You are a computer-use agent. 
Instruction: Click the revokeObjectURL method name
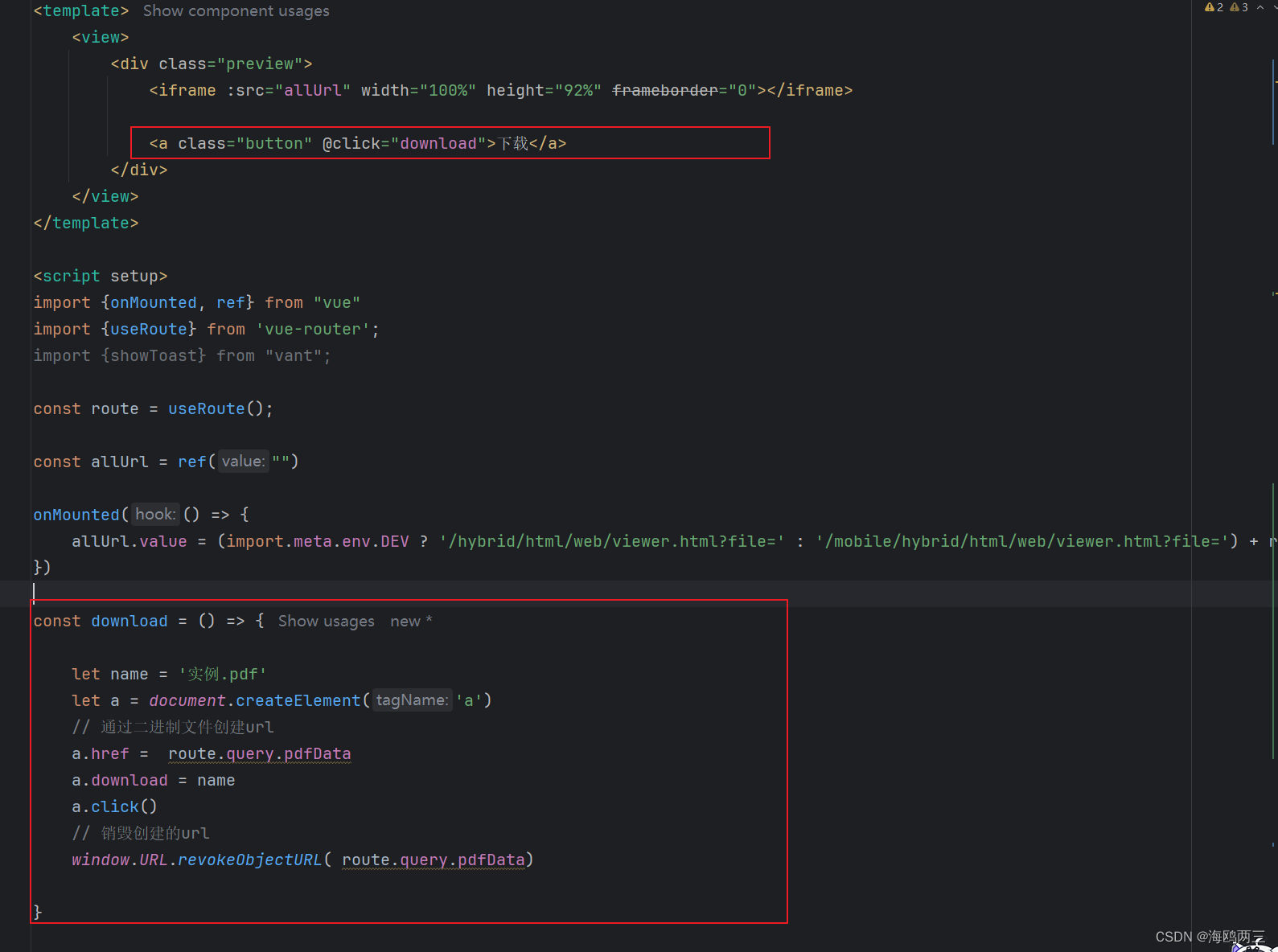coord(250,860)
